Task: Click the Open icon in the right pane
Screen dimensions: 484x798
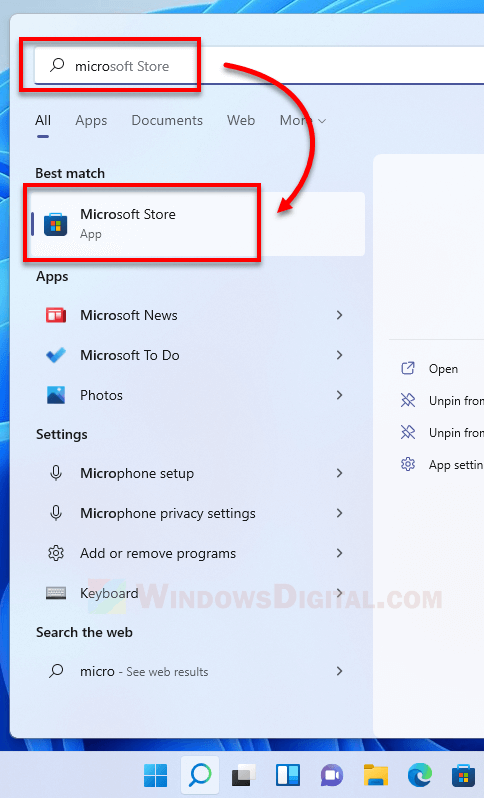Action: coord(408,368)
